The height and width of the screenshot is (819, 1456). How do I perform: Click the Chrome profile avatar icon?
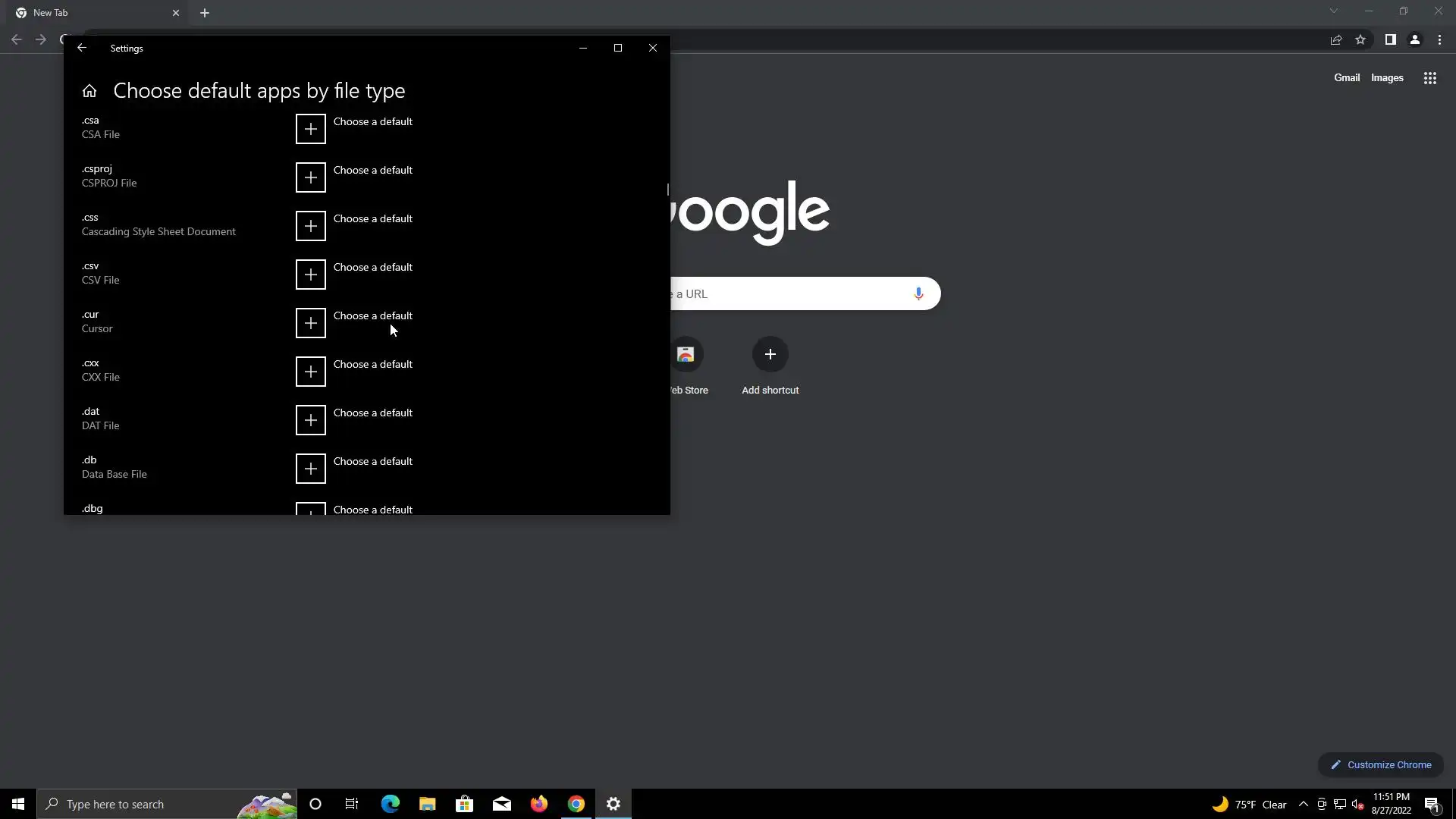click(x=1414, y=39)
